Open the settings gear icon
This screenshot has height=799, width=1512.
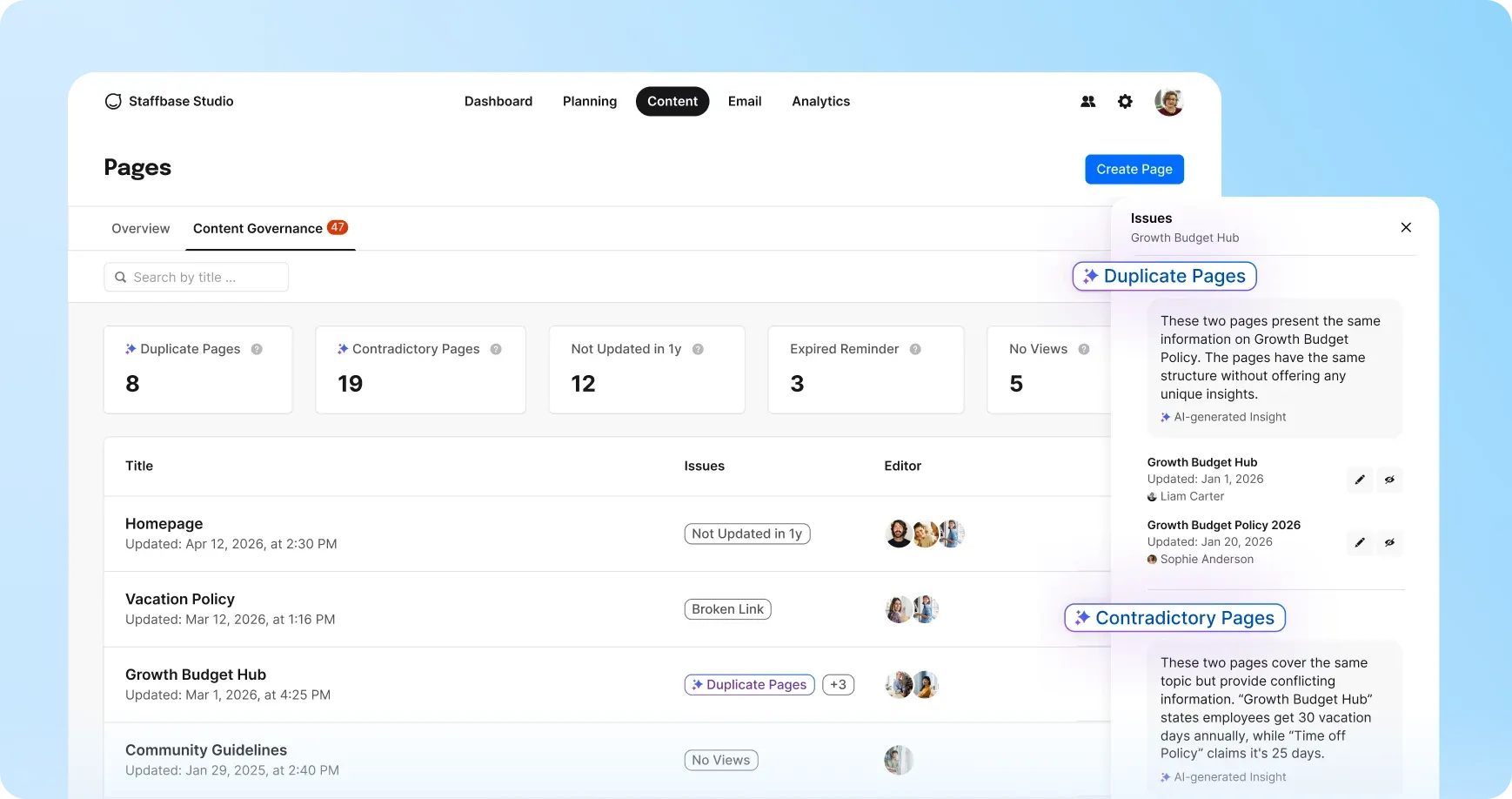coord(1125,102)
